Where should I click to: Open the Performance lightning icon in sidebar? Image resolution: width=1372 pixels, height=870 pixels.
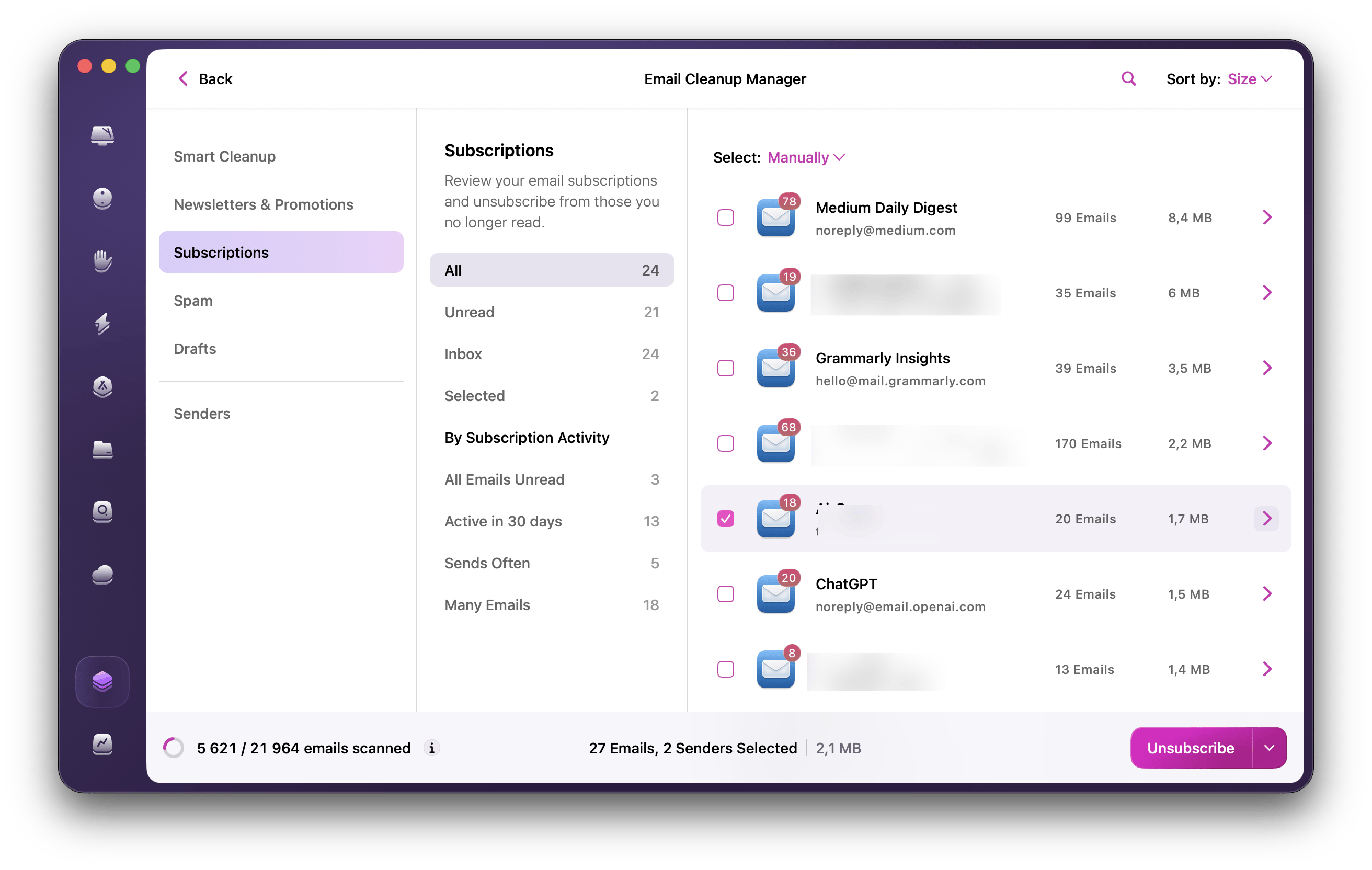tap(102, 324)
